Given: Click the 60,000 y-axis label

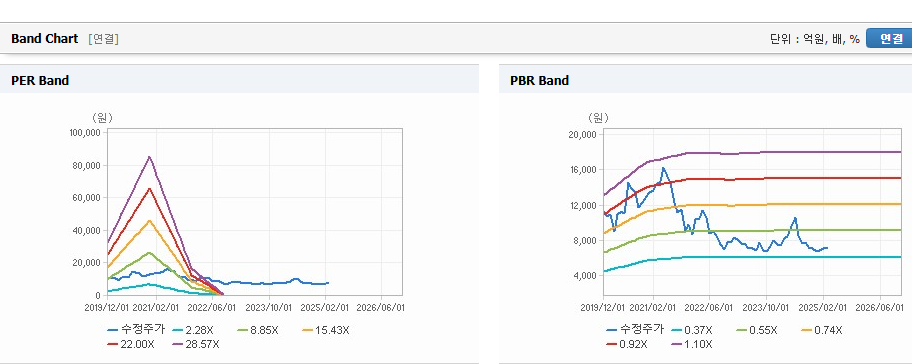Looking at the screenshot, I should 87,198.
